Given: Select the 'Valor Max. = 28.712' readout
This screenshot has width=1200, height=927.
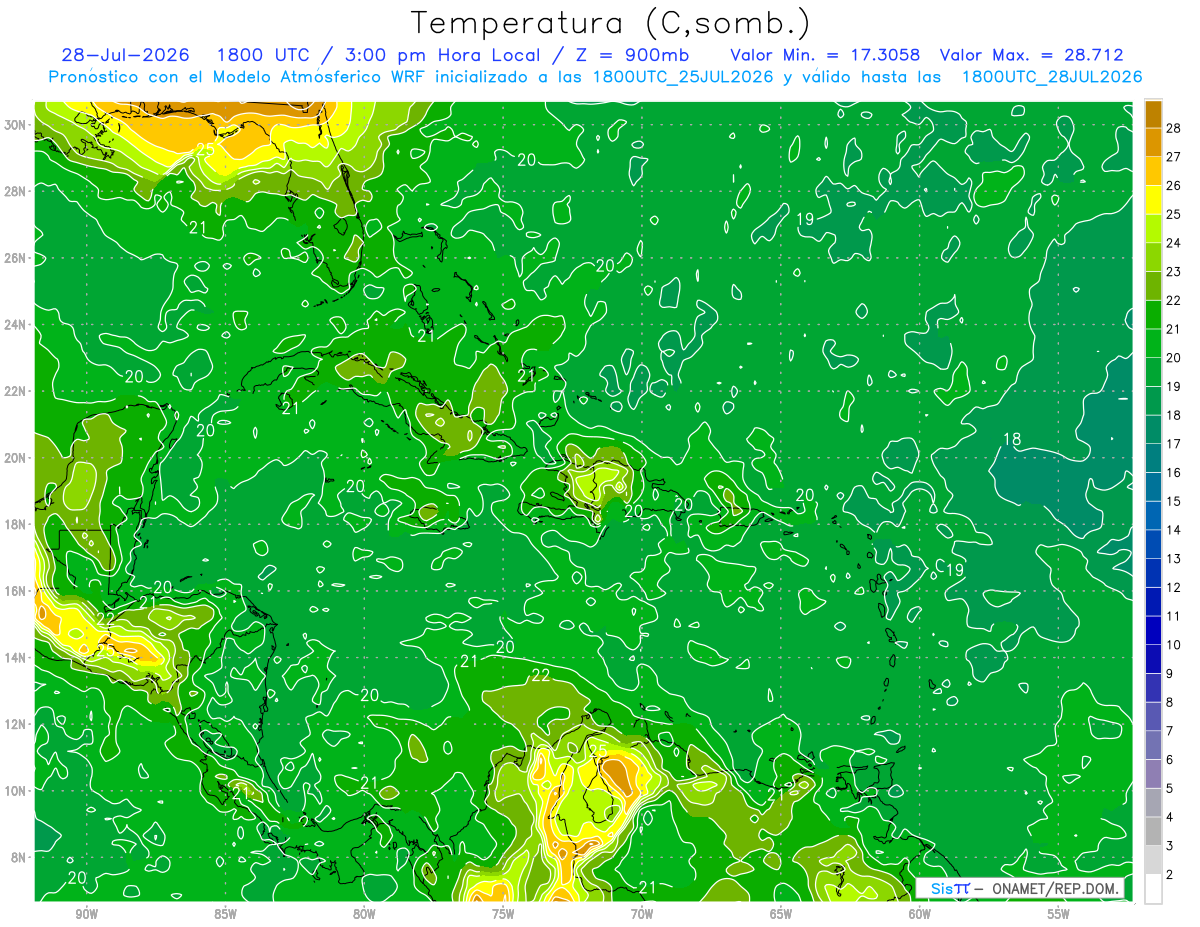Looking at the screenshot, I should (1031, 55).
